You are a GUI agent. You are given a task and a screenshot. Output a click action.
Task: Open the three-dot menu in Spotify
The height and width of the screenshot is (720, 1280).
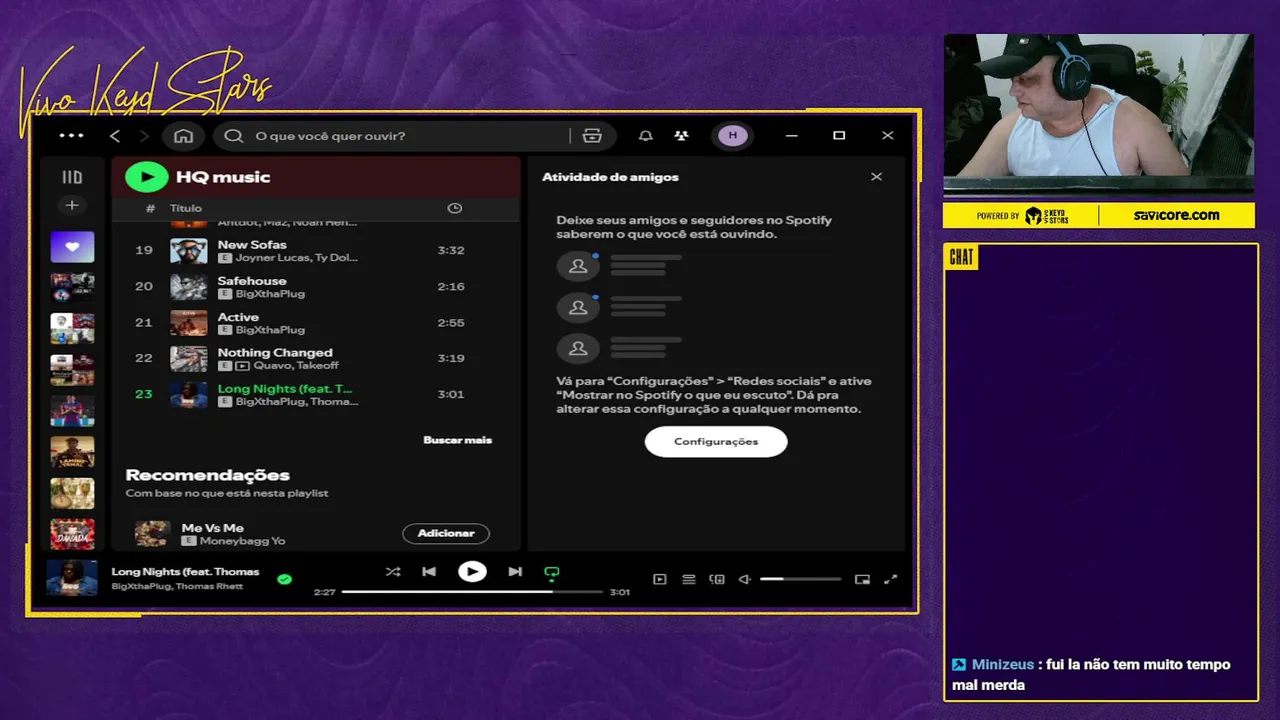pos(71,136)
